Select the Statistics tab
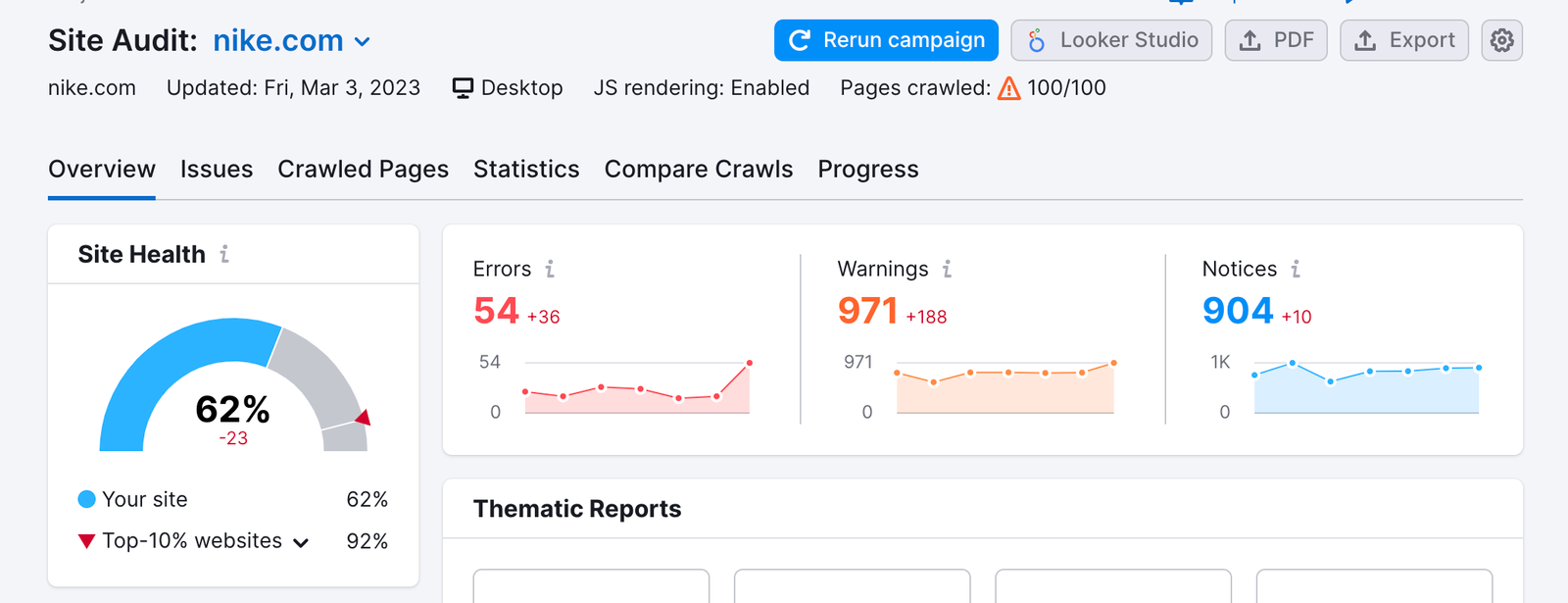 coord(526,170)
